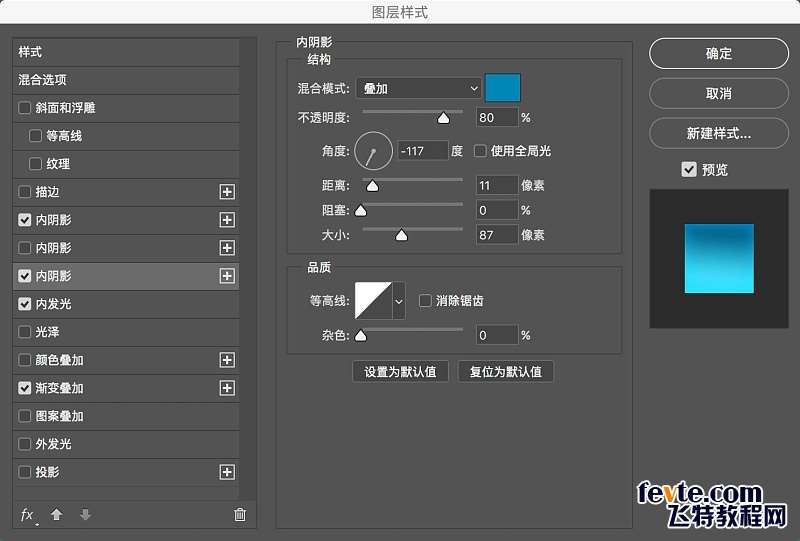Uncheck the 渐变叠加 checkbox

tap(24, 388)
